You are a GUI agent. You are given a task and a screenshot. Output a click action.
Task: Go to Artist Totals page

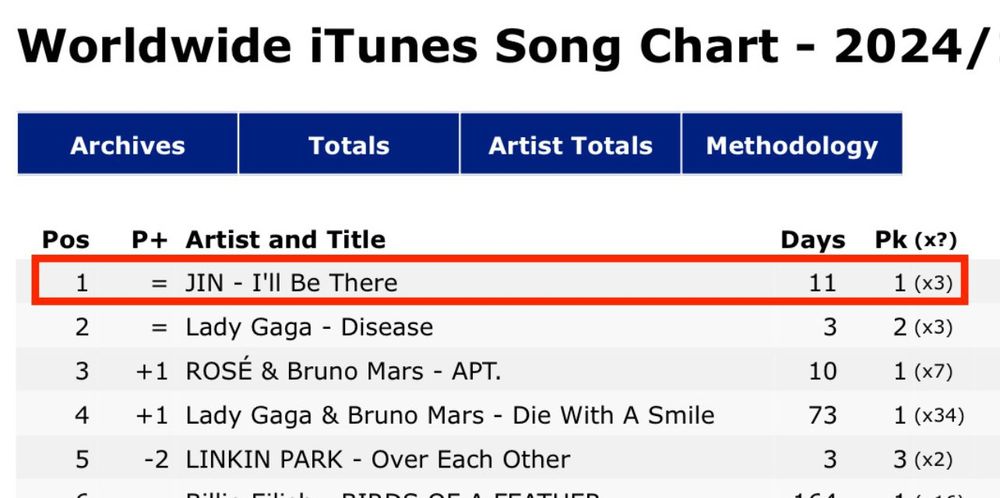[570, 144]
